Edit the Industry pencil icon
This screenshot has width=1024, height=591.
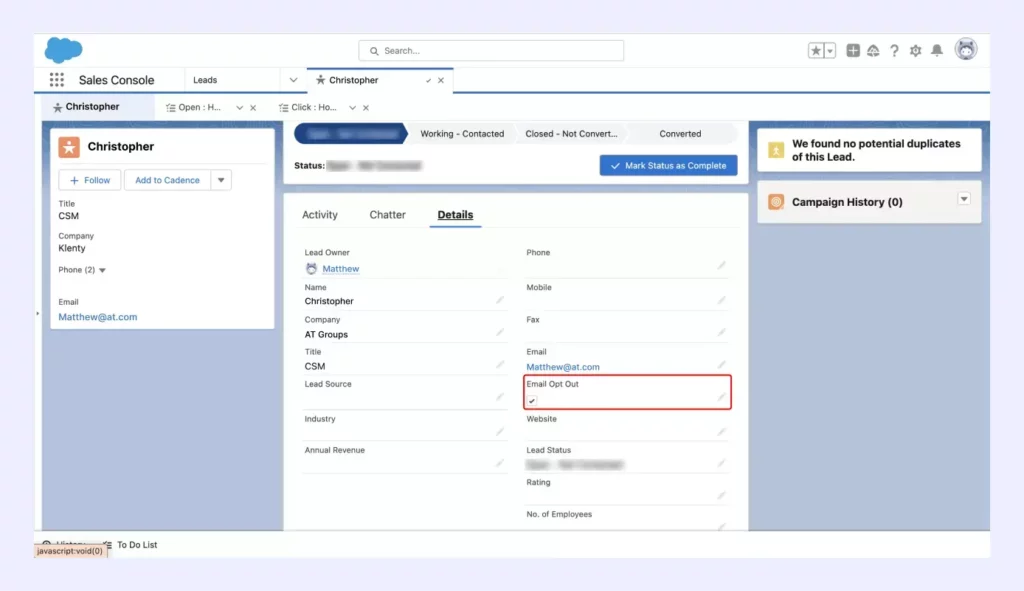tap(500, 432)
